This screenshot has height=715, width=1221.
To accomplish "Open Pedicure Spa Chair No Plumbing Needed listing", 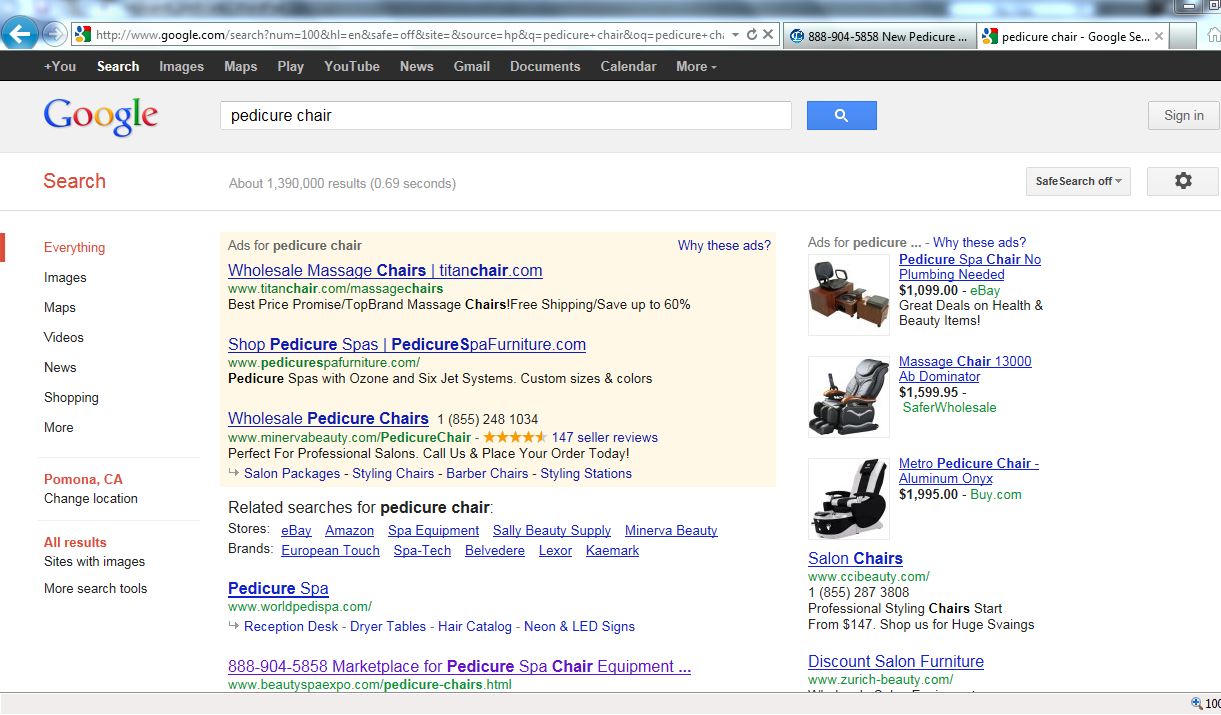I will [970, 266].
